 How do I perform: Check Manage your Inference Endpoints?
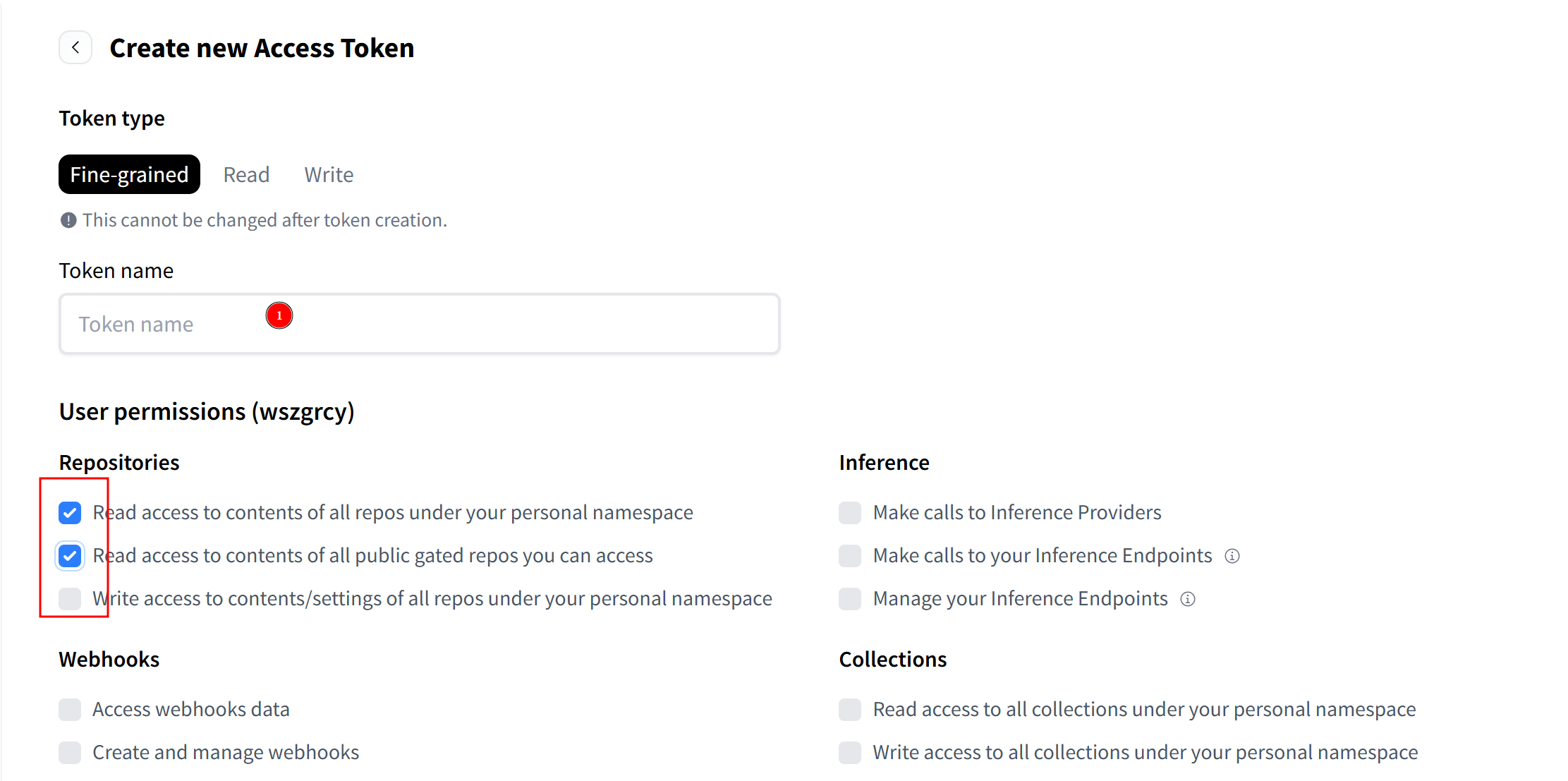pos(850,599)
